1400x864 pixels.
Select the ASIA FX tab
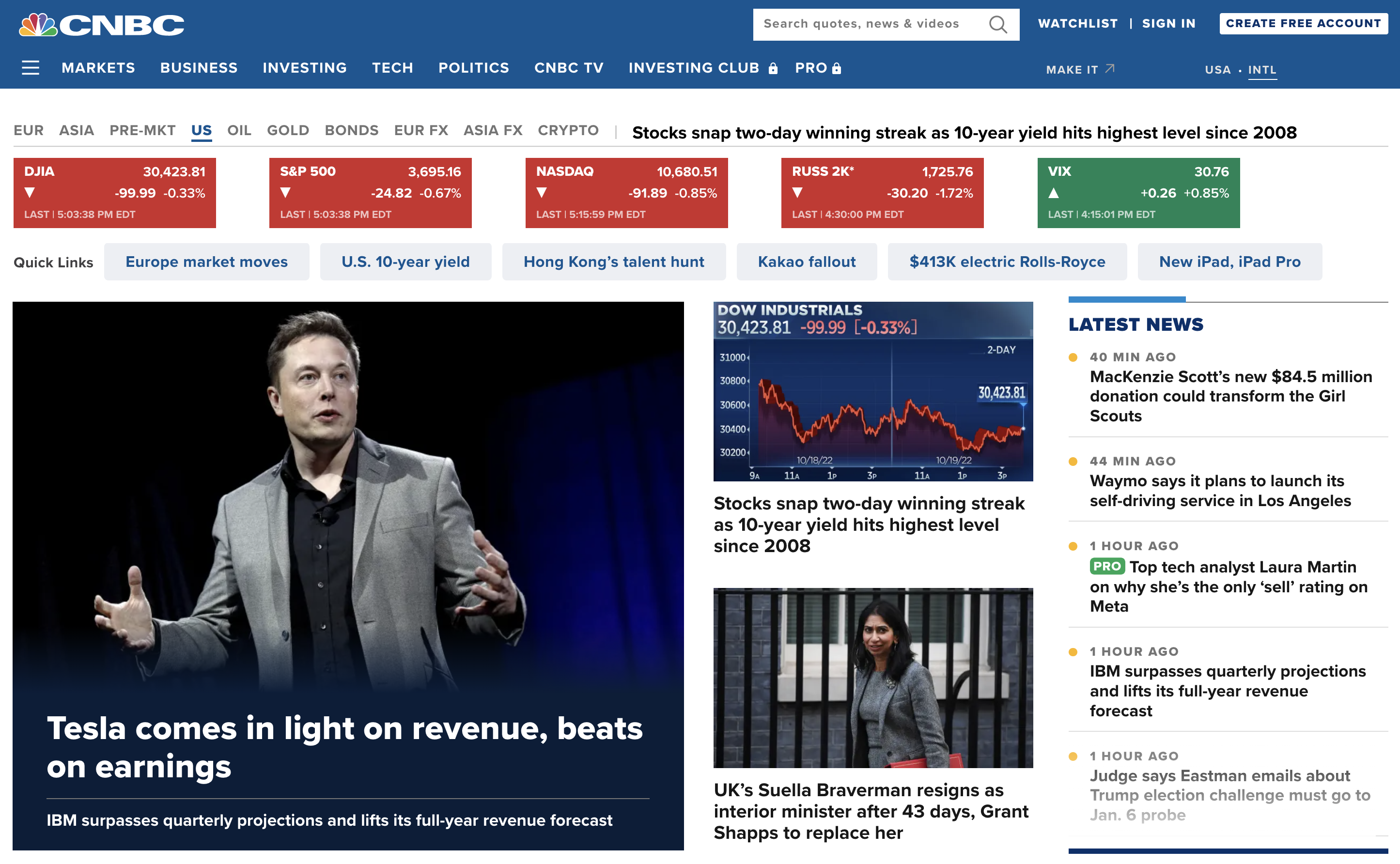pos(493,130)
